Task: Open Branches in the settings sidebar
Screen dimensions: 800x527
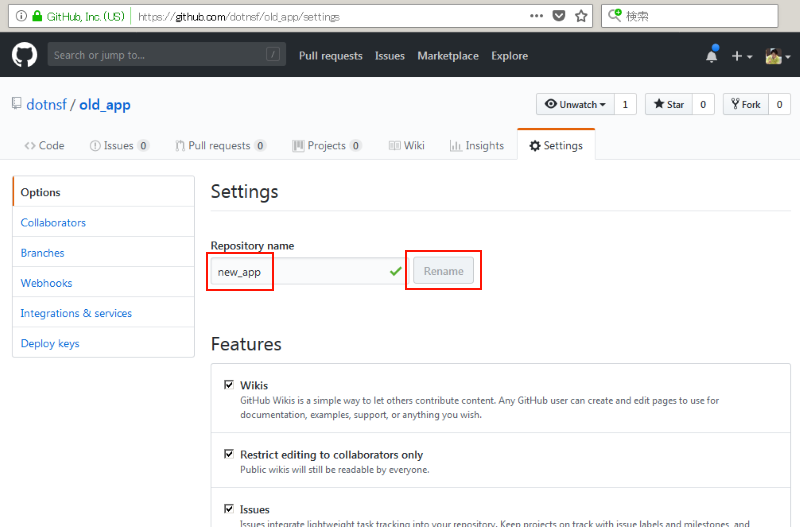Action: (104, 253)
